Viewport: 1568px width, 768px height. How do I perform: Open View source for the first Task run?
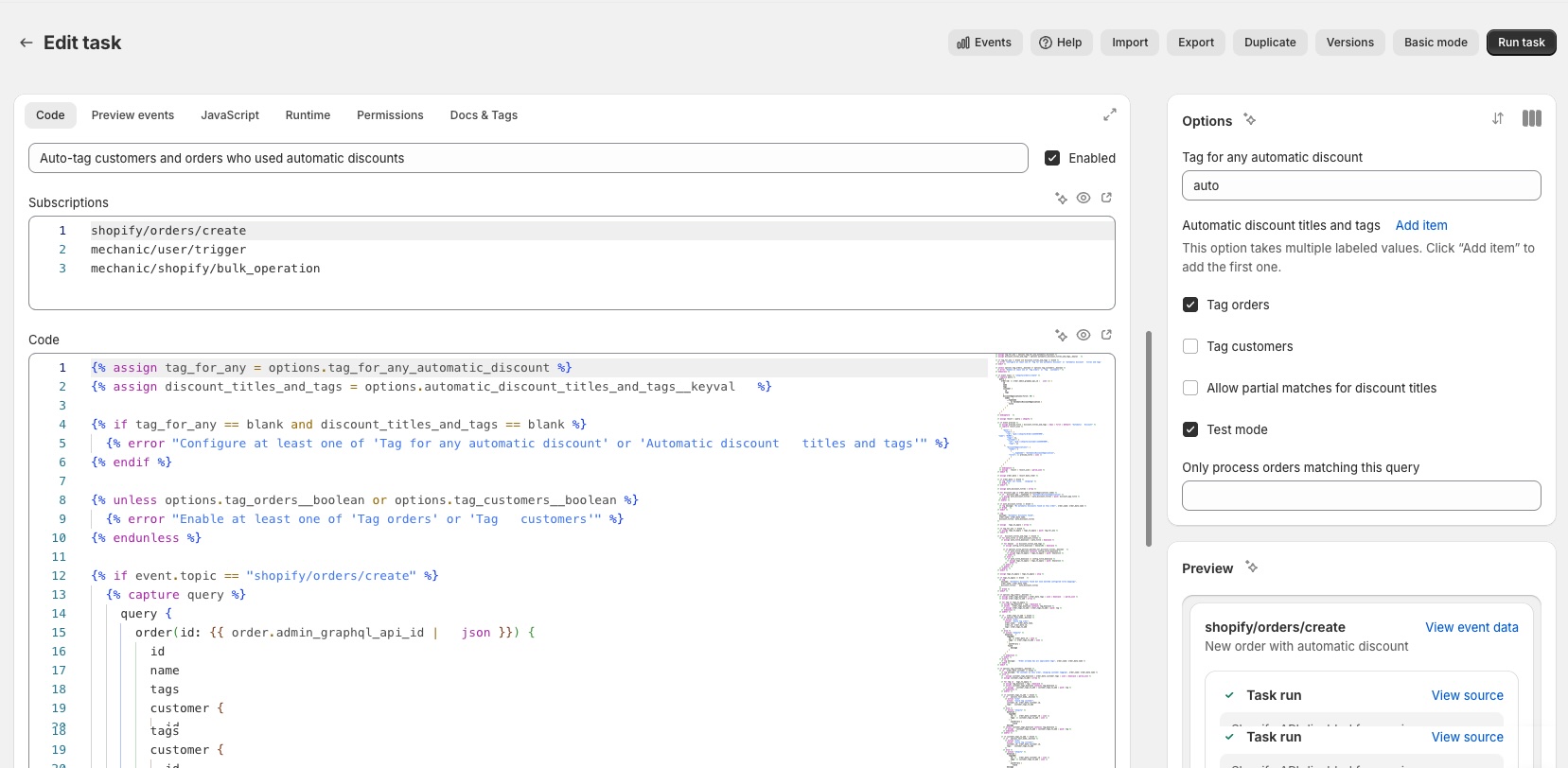coord(1467,695)
